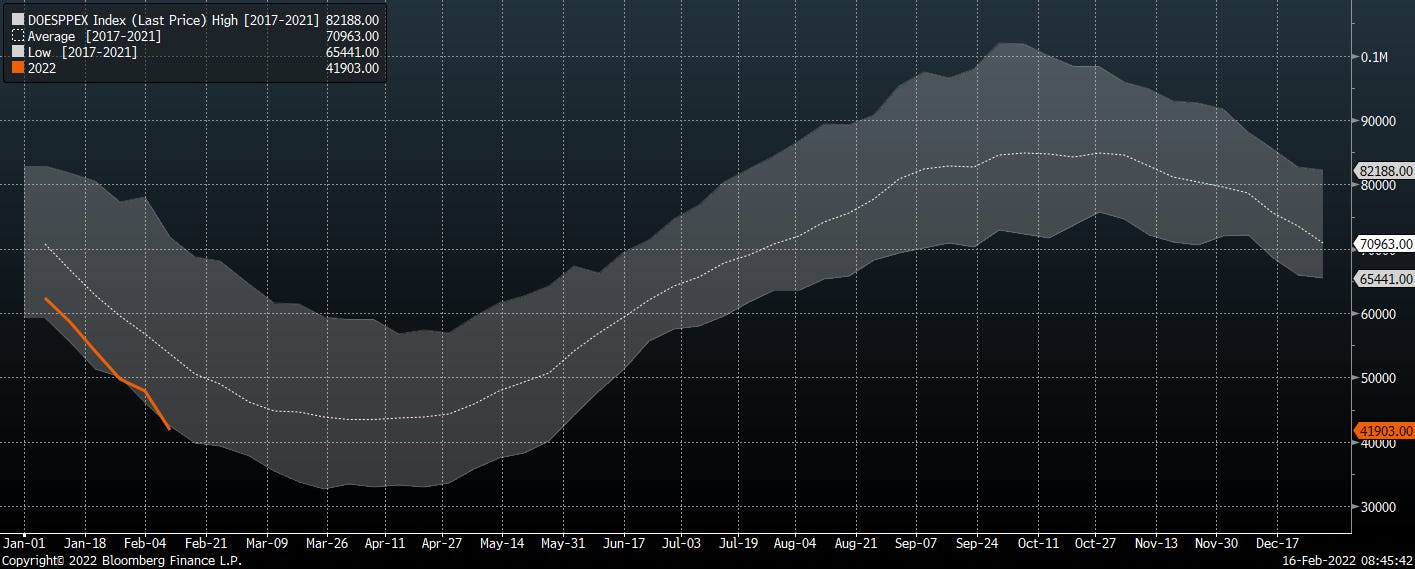This screenshot has width=1415, height=569.
Task: Click the Aug-04 x-axis date label
Action: pos(795,543)
